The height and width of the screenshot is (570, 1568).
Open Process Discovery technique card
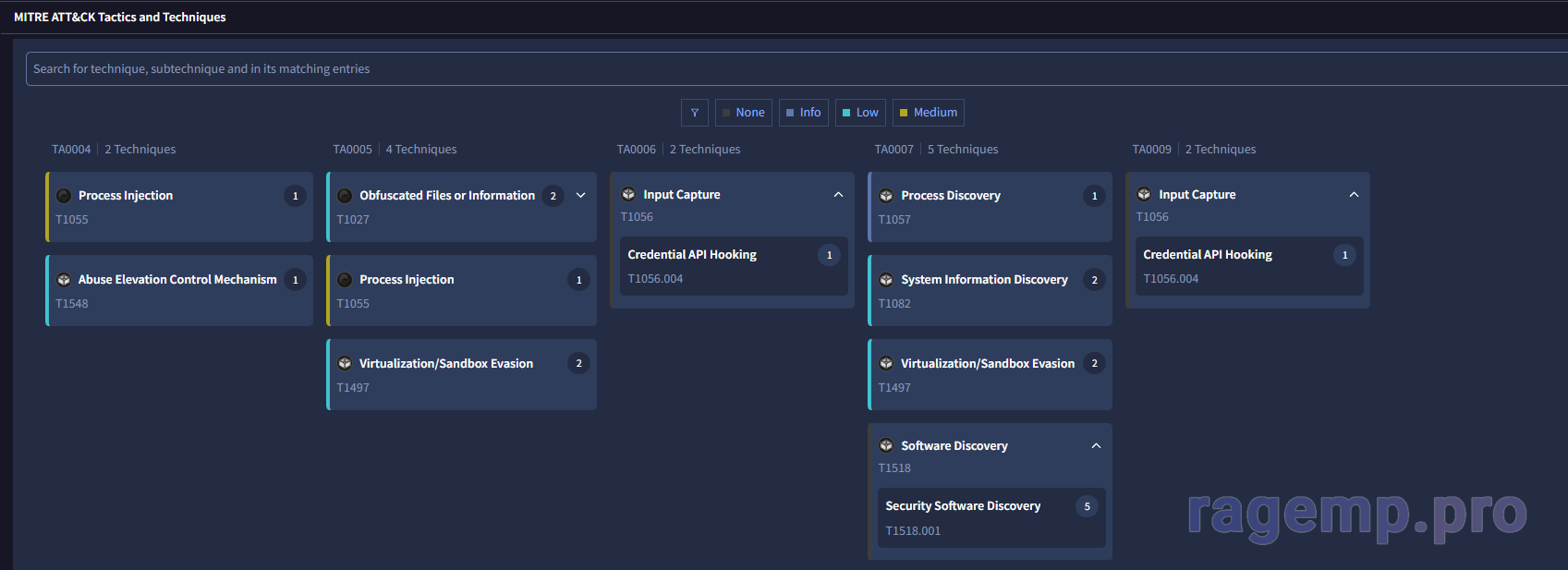990,207
